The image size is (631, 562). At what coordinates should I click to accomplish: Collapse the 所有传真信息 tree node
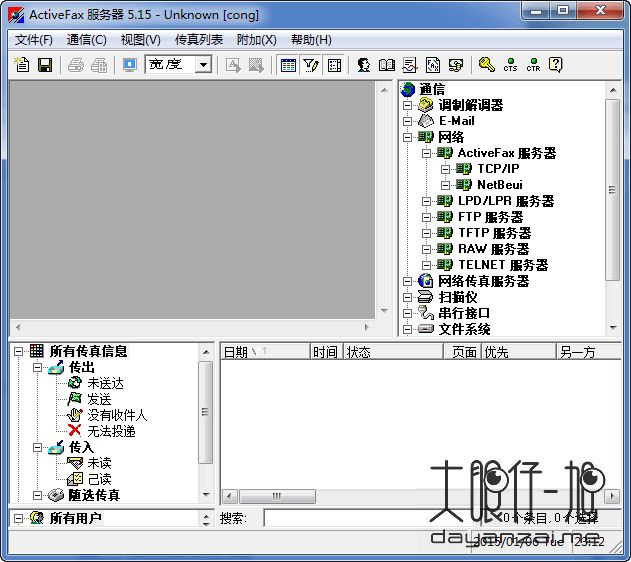19,351
